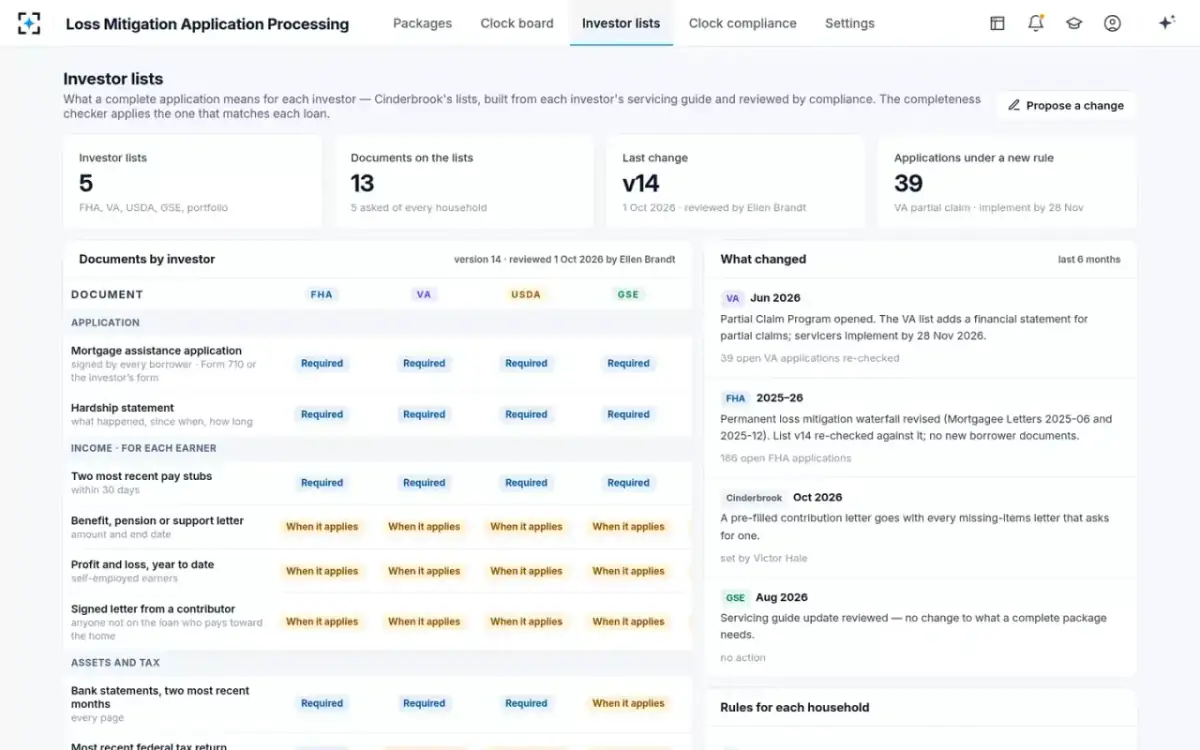Select Benefit, pension or support letter row
The image size is (1200, 750).
378,527
